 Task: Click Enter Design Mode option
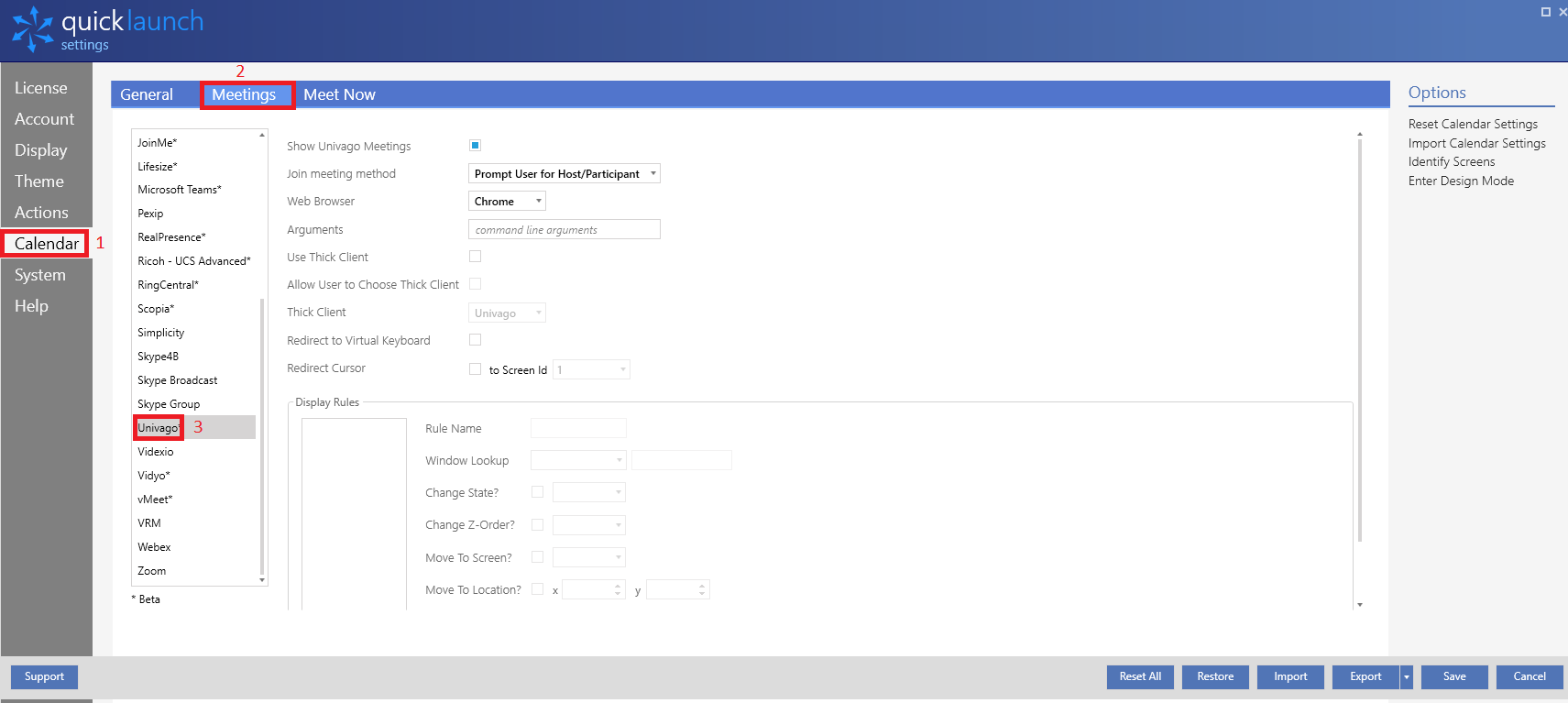[x=1461, y=181]
